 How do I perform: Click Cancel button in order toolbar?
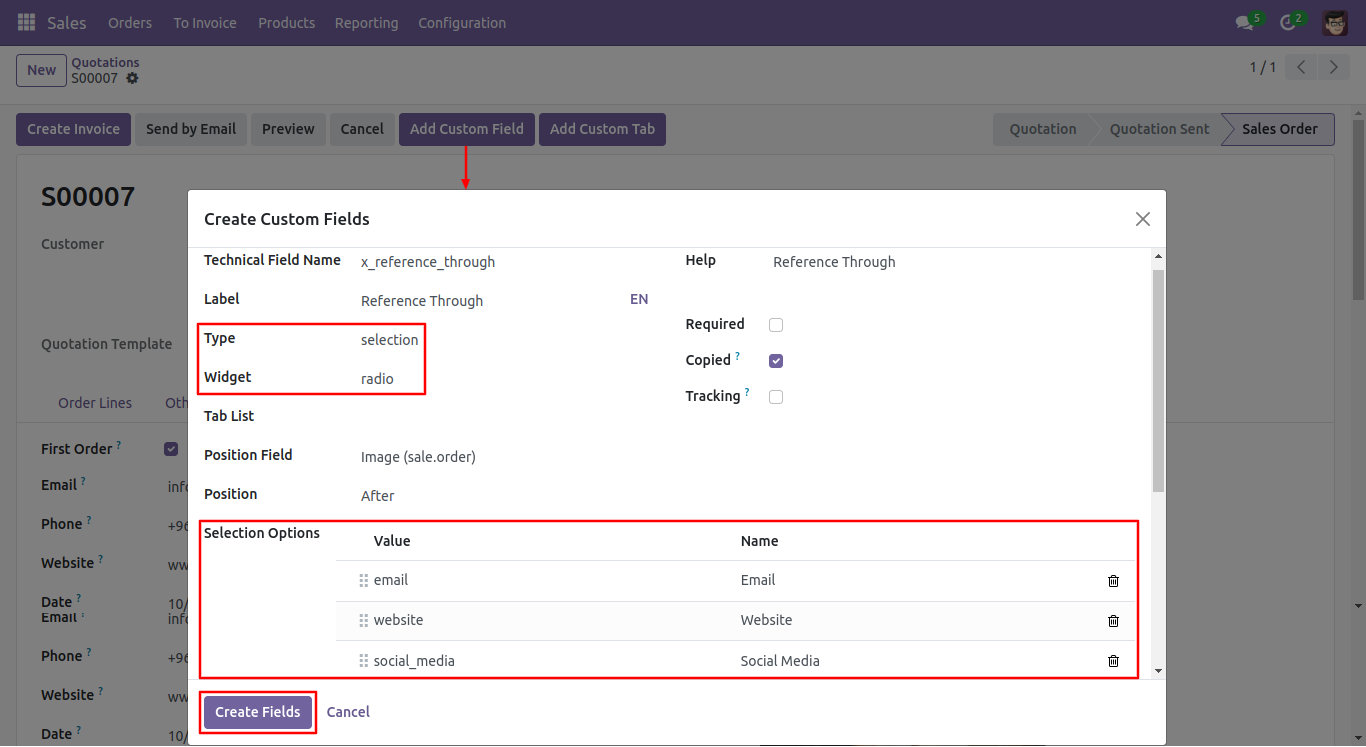pyautogui.click(x=362, y=129)
